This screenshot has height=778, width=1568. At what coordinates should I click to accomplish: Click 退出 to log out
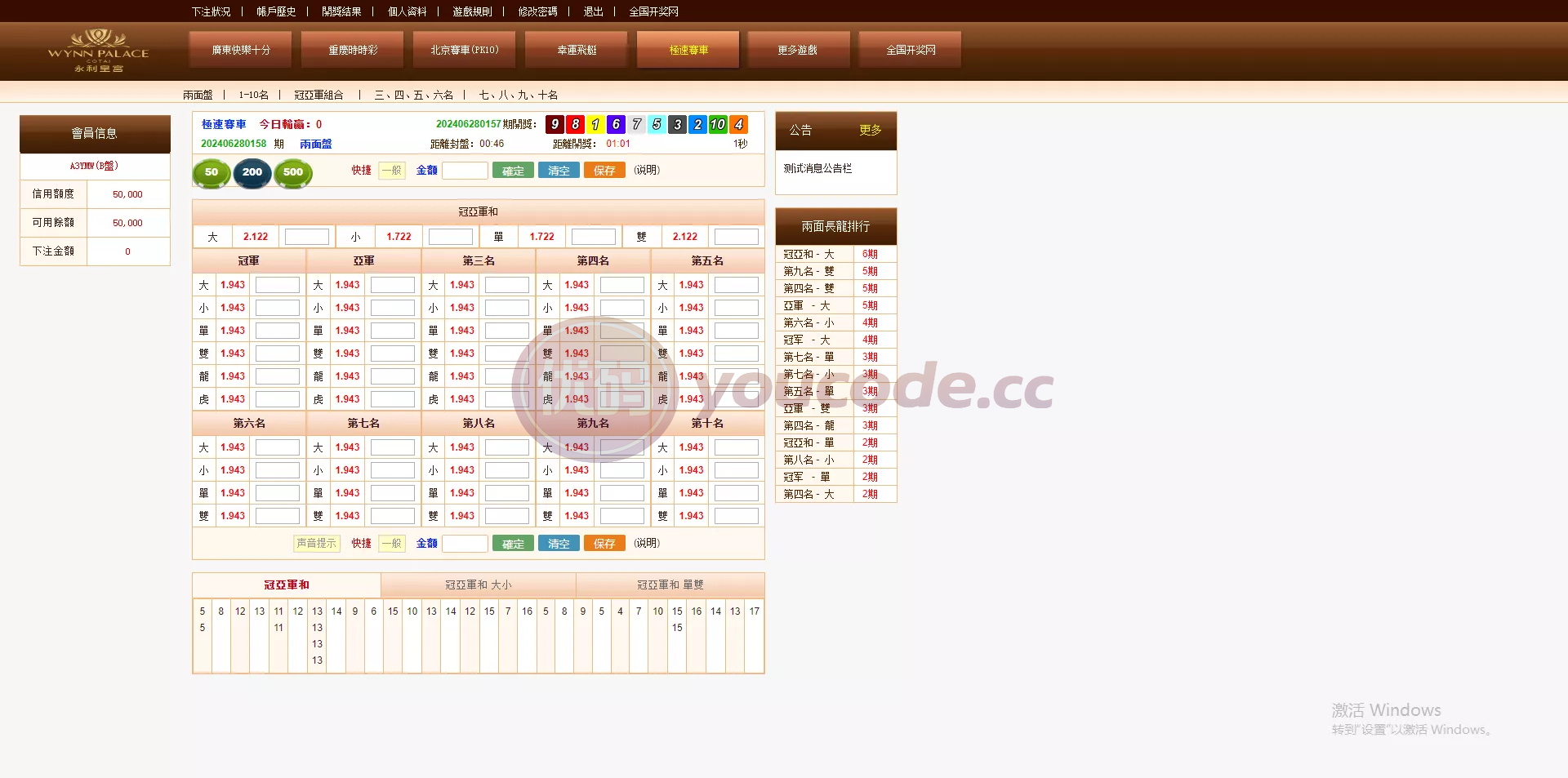pos(594,11)
